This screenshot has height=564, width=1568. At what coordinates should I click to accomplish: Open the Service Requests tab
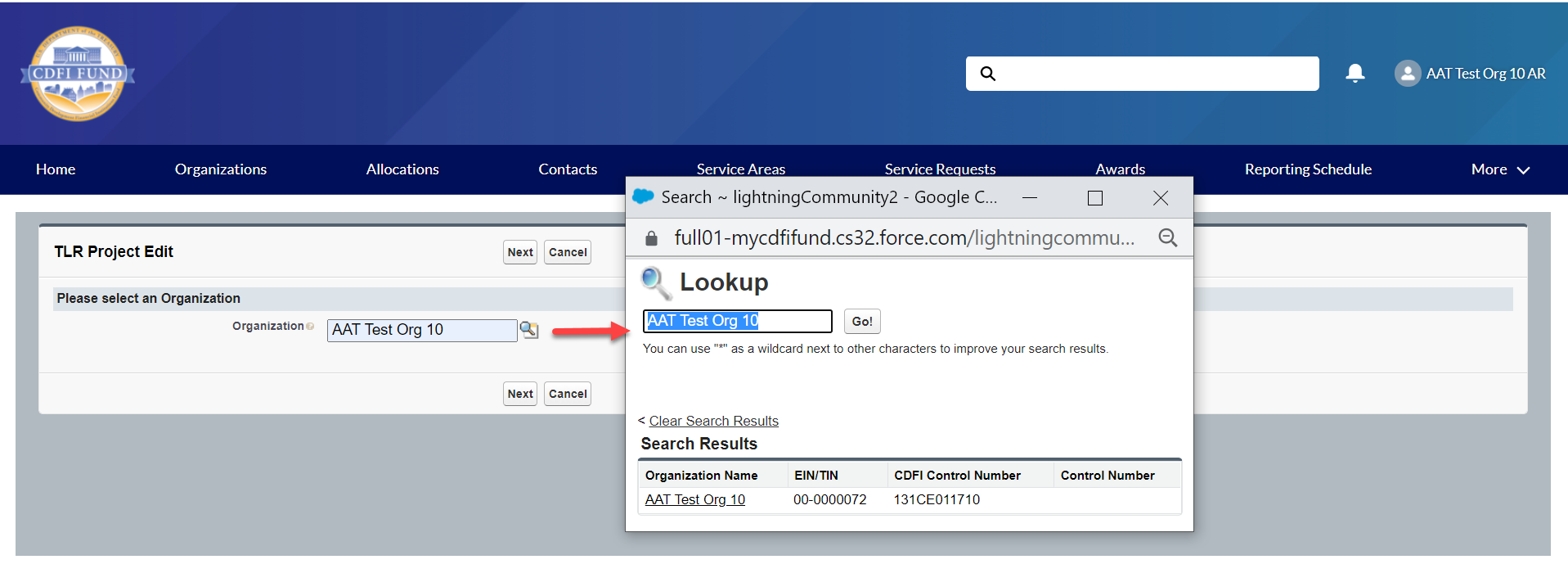940,169
